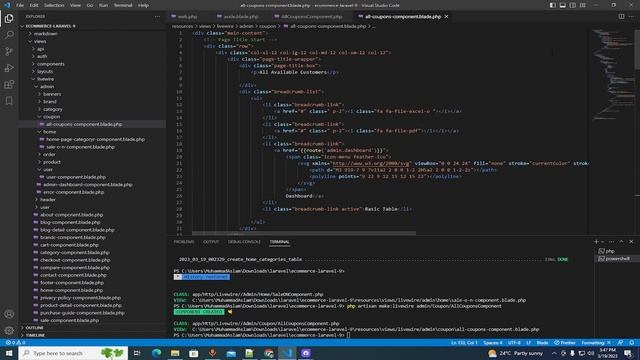Open Customize Layout in title bar
Screen dimensions: 640x360
[583, 5]
